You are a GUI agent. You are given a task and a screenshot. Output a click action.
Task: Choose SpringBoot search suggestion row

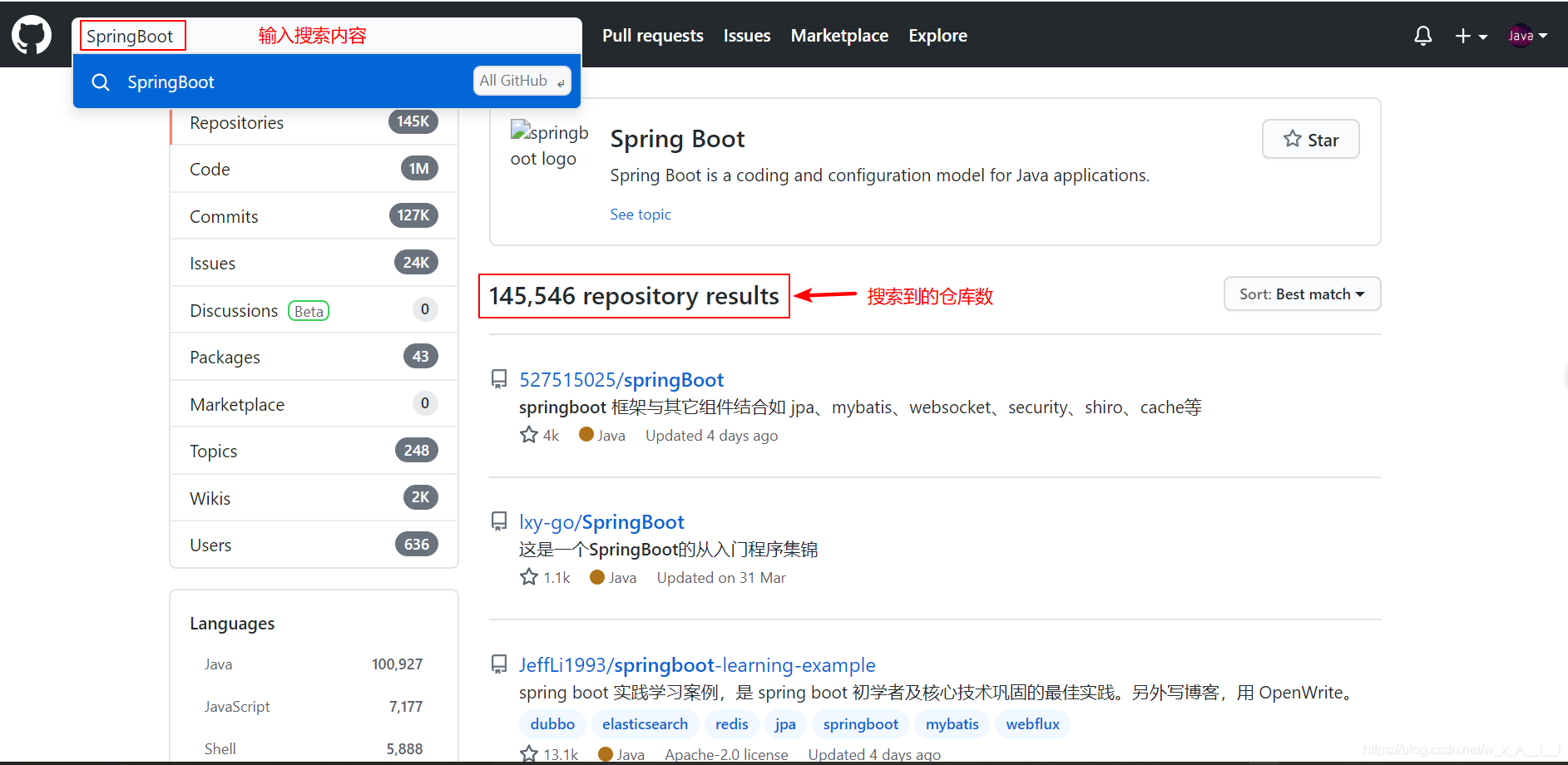(x=327, y=81)
